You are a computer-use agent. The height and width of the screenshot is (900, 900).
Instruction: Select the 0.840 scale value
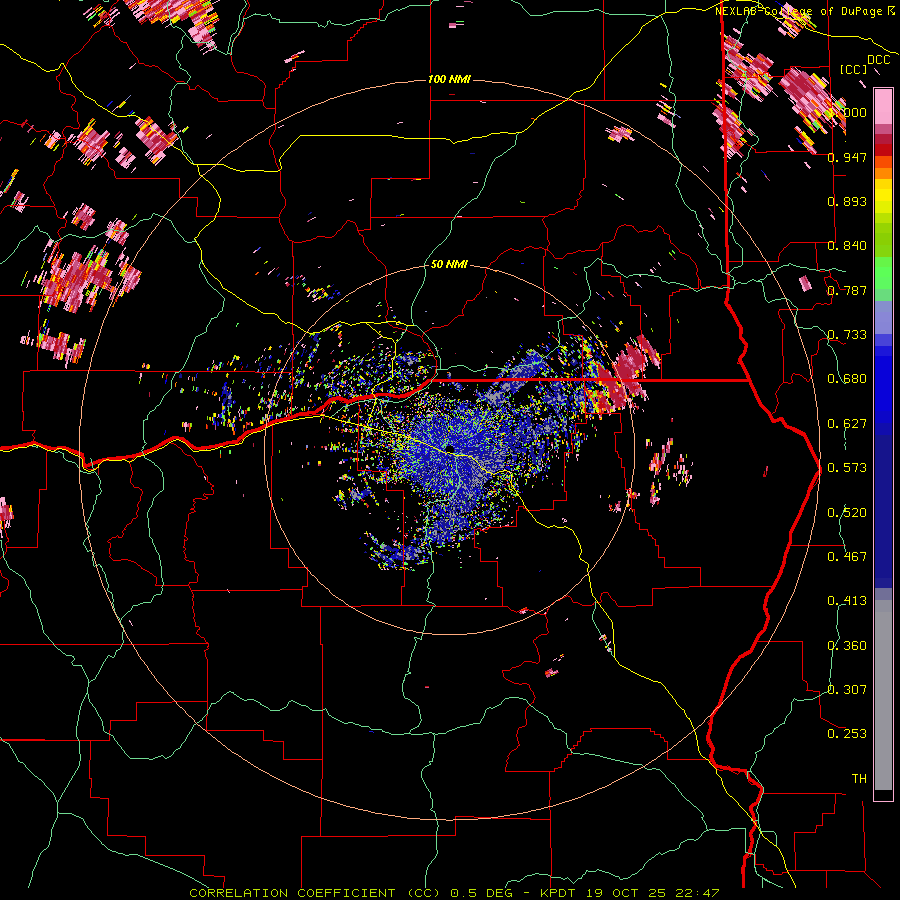pos(847,246)
